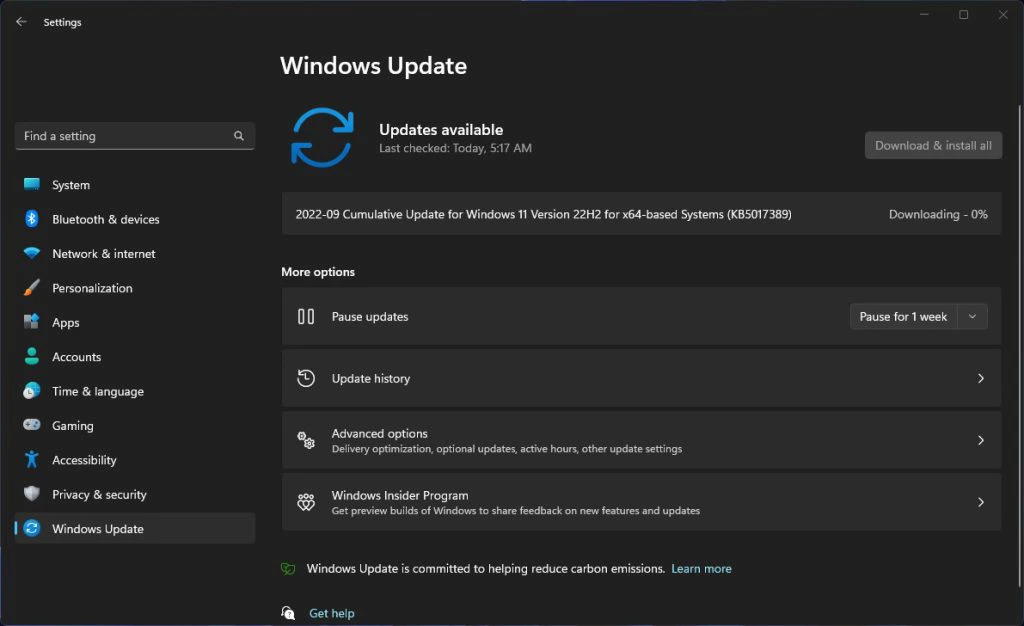Image resolution: width=1024 pixels, height=626 pixels.
Task: Click the Personalization paintbrush icon
Action: tap(31, 287)
